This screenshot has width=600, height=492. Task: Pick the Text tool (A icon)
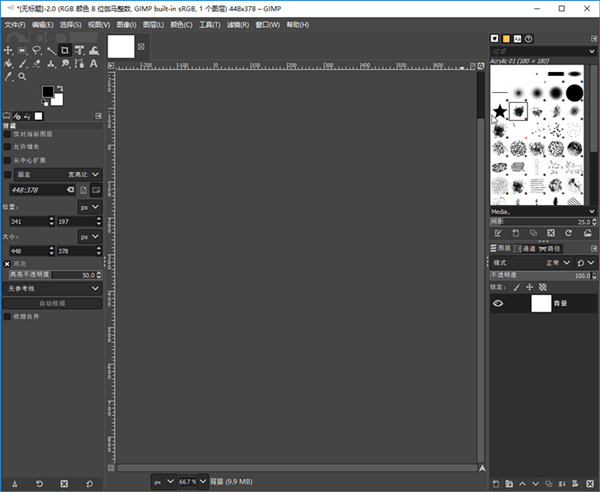click(x=92, y=63)
